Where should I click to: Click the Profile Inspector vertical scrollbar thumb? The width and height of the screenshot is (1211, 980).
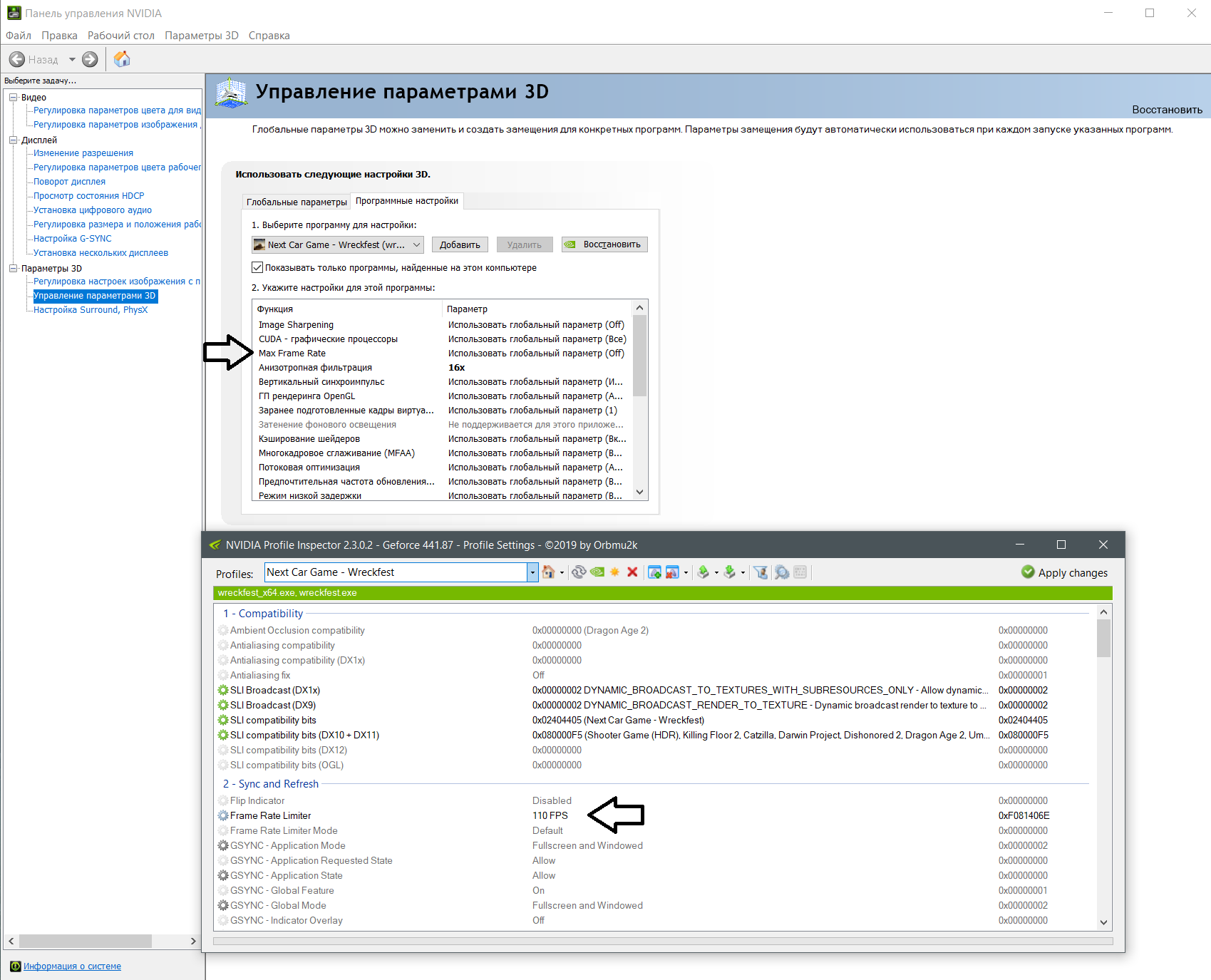click(x=1103, y=638)
